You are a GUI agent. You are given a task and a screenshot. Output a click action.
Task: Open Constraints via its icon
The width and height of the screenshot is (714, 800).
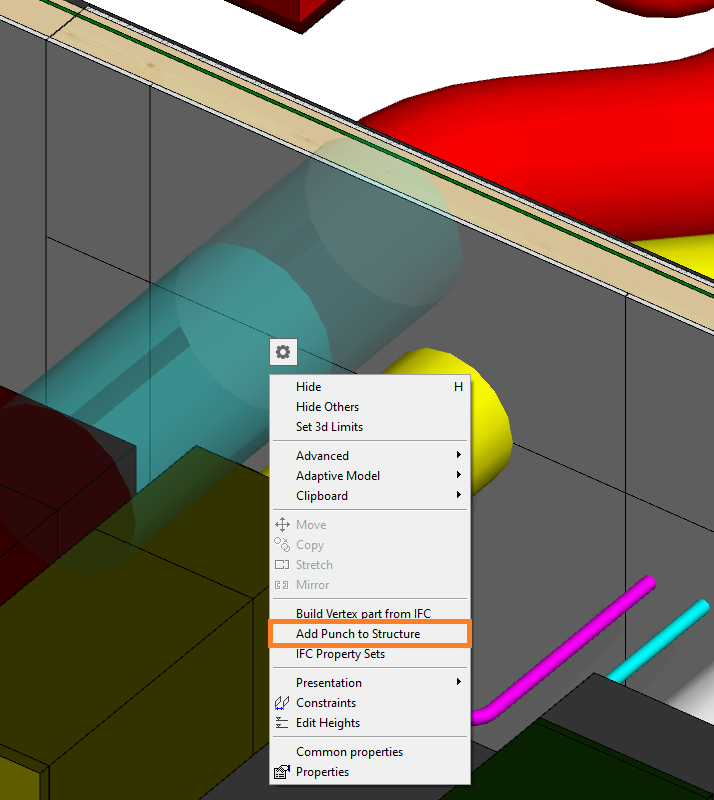[282, 703]
